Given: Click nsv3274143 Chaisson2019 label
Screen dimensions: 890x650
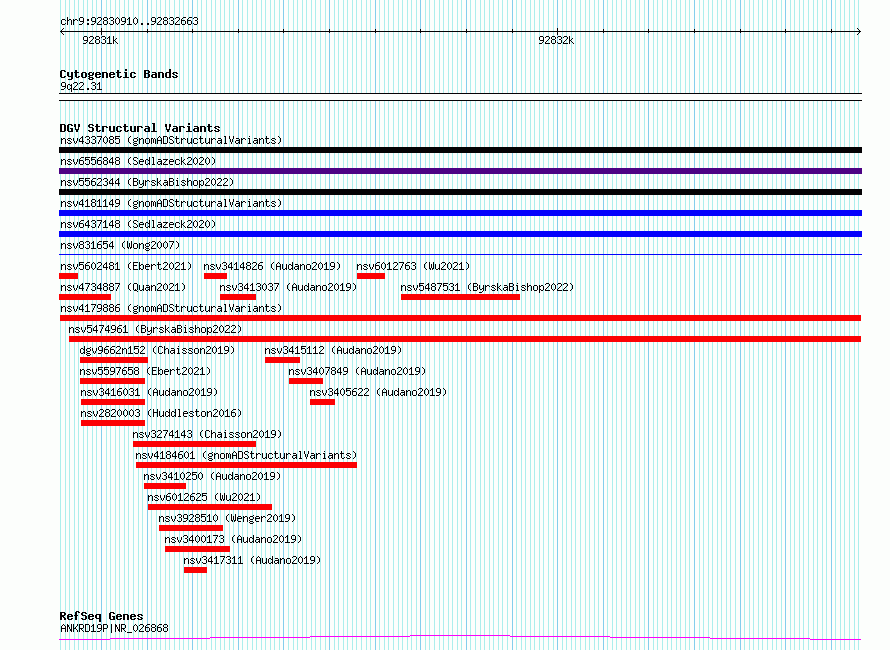Looking at the screenshot, I should coord(207,434).
